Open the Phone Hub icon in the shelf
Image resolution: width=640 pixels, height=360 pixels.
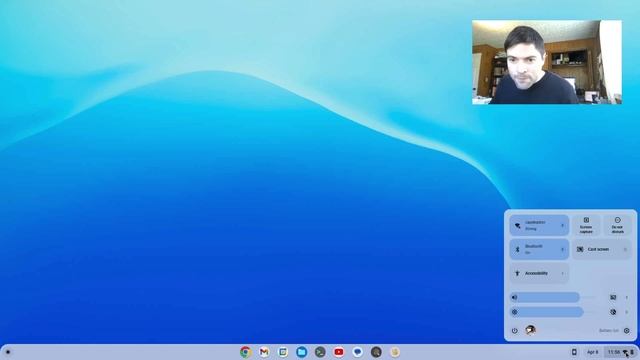[574, 352]
